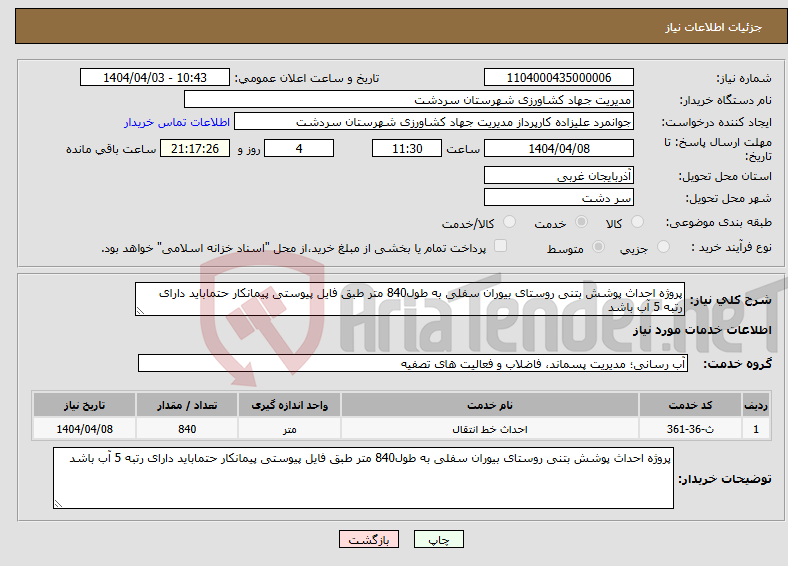This screenshot has width=788, height=566.
Task: Click the تعداد / مقدار column header
Action: coord(187,405)
